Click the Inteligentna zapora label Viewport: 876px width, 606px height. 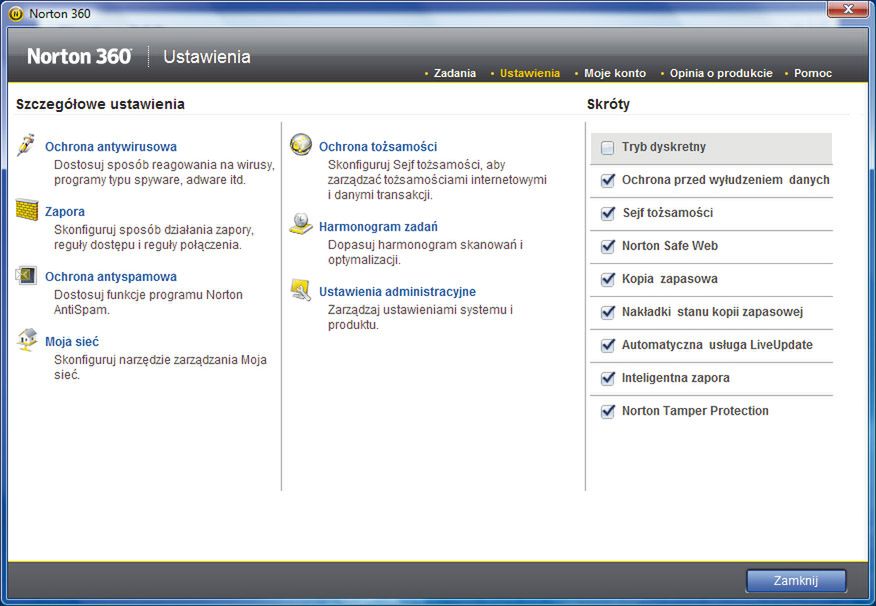(x=675, y=378)
